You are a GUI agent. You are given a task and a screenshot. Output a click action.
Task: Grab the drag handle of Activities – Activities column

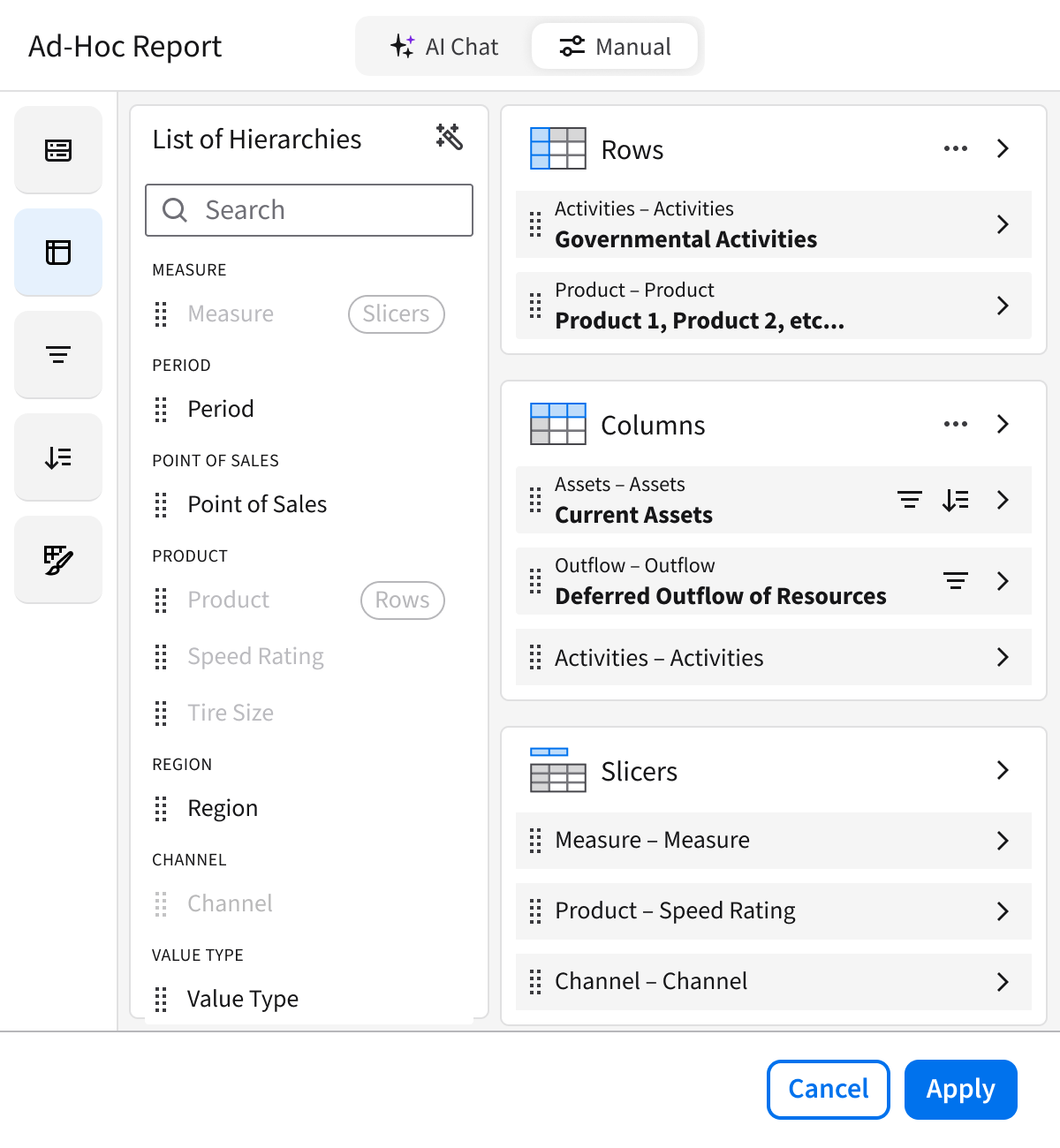pyautogui.click(x=535, y=657)
